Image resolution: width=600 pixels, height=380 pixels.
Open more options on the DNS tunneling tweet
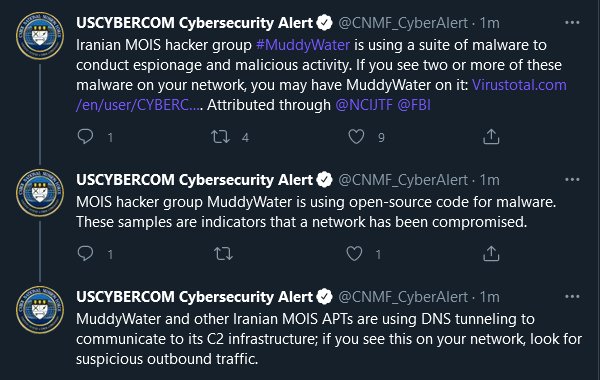pyautogui.click(x=572, y=297)
